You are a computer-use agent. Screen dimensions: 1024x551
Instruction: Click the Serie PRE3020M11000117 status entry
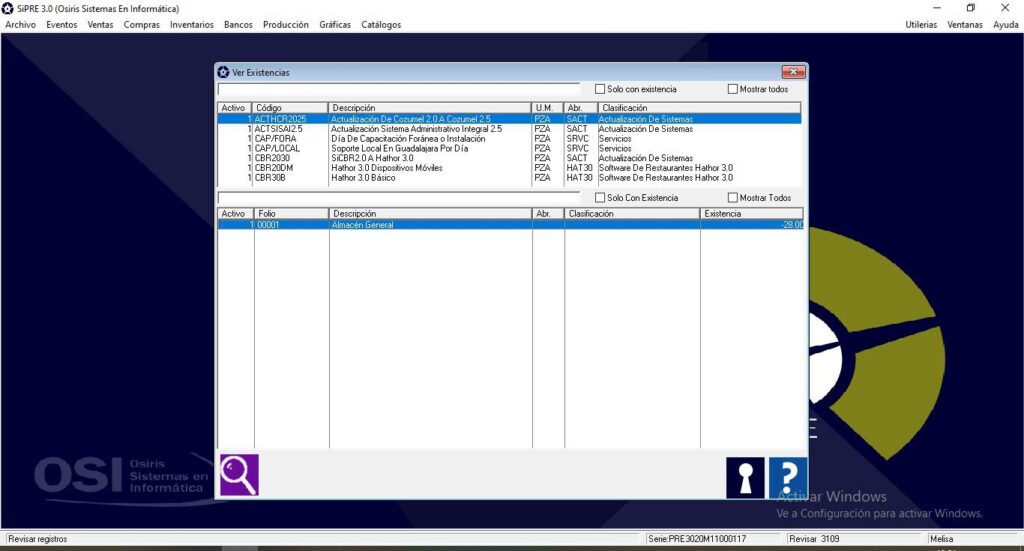[697, 539]
